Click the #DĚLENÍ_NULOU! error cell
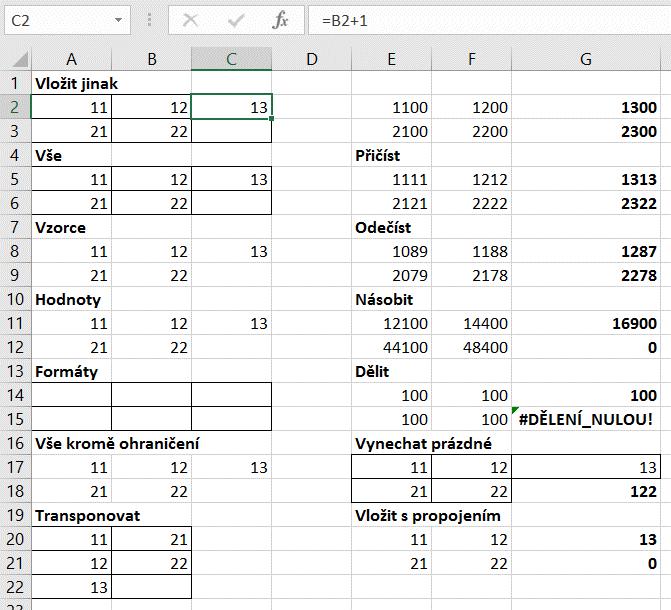Image resolution: width=671 pixels, height=610 pixels. coord(586,419)
